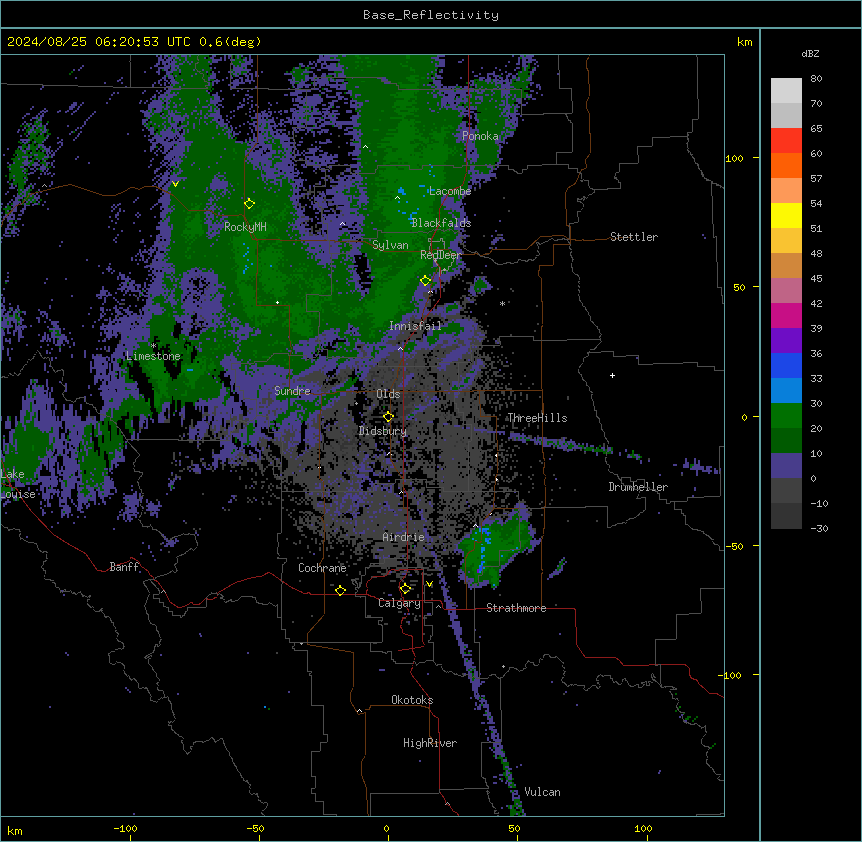Select the magenta 39-42 dBZ legend swatch
This screenshot has width=862, height=842.
coord(786,315)
